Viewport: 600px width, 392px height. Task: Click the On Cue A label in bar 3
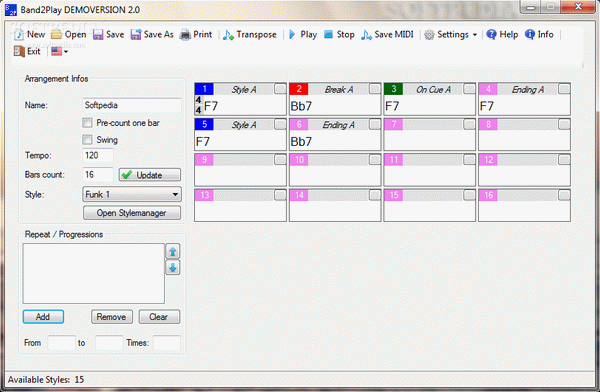tap(433, 90)
